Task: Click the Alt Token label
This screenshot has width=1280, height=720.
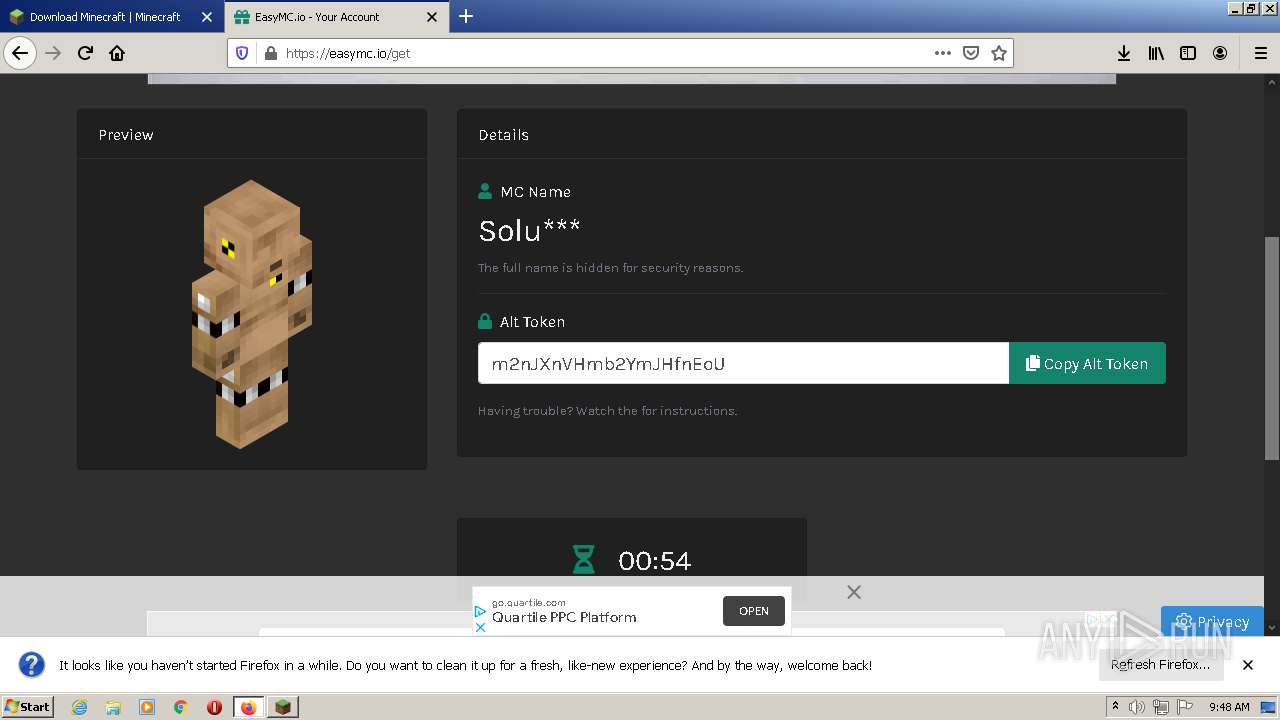Action: tap(532, 322)
